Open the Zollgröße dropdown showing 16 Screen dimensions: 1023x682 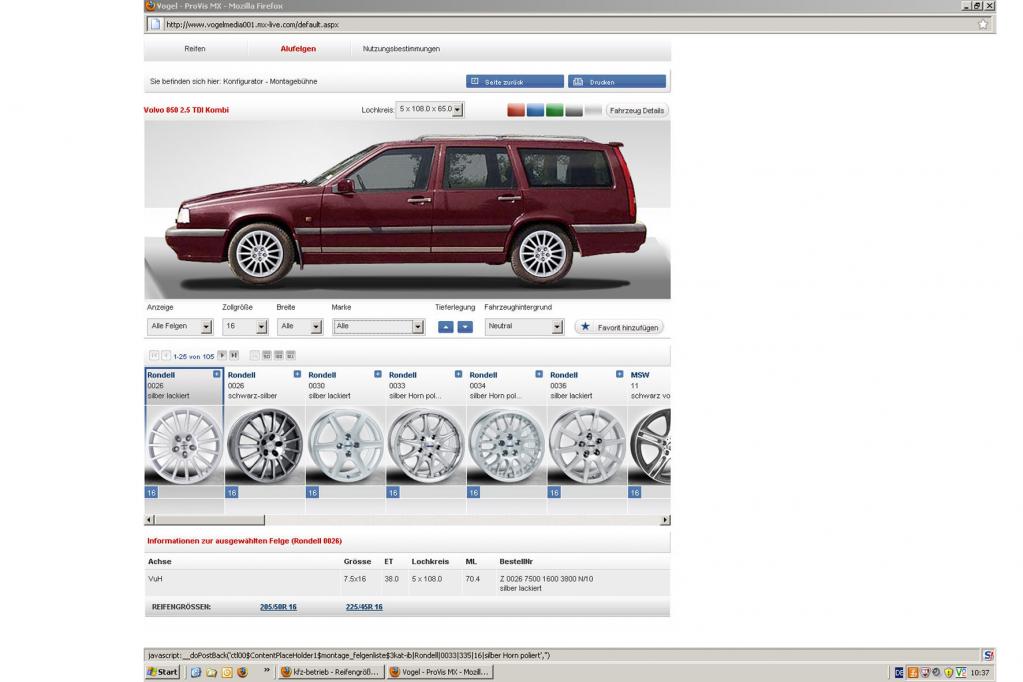[x=245, y=326]
